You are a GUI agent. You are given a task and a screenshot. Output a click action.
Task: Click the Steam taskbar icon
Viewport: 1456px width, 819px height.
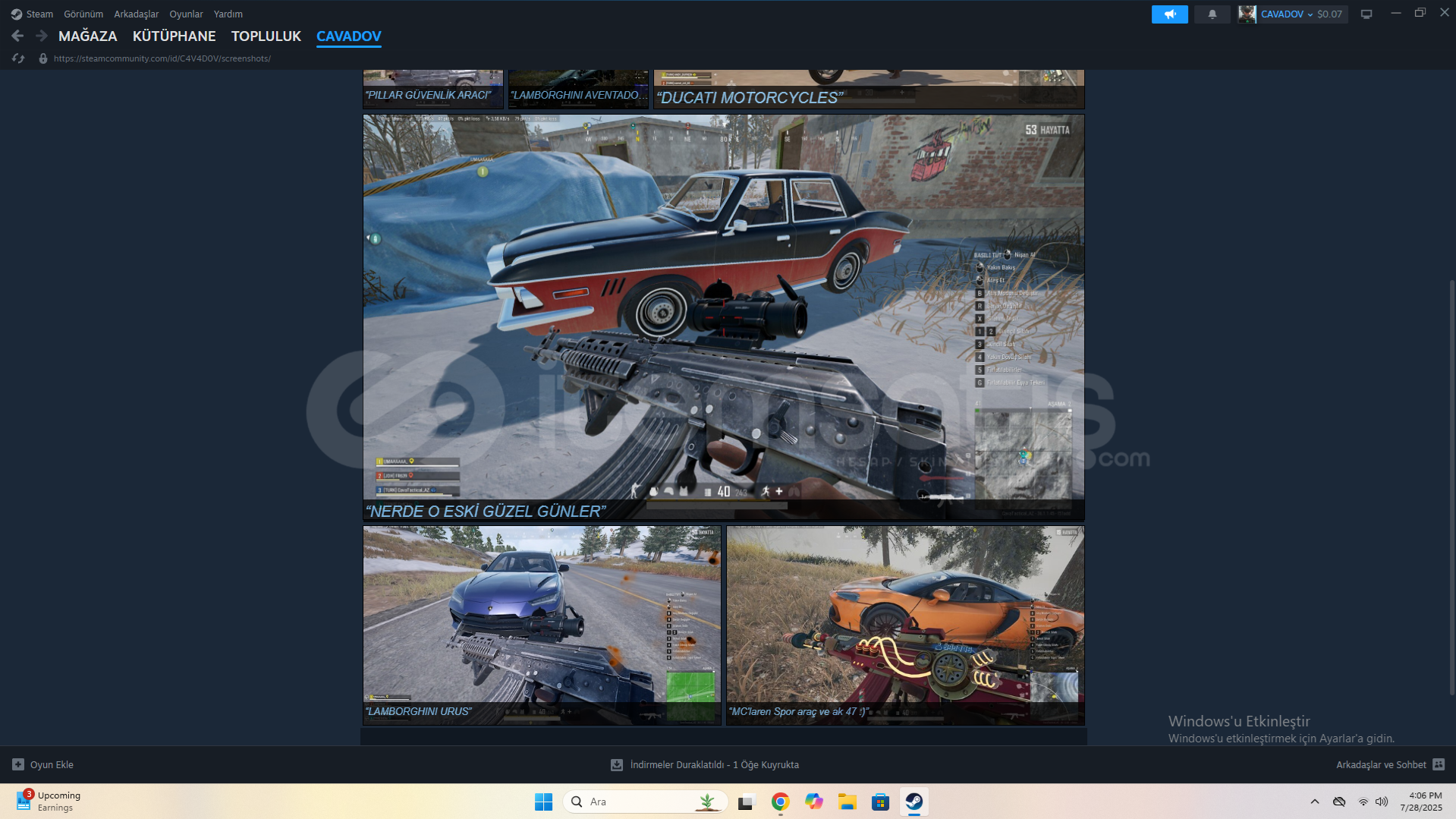[x=914, y=802]
